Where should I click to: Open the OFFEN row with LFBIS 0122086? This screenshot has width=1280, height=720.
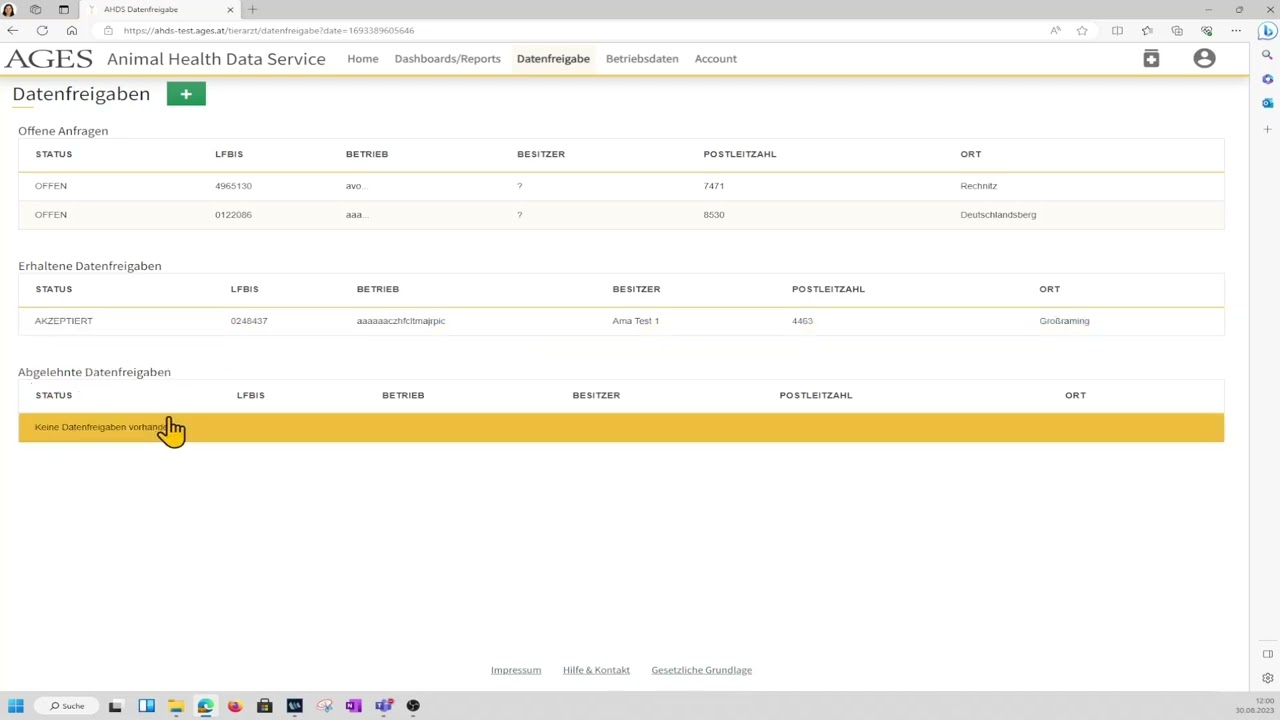click(x=621, y=215)
